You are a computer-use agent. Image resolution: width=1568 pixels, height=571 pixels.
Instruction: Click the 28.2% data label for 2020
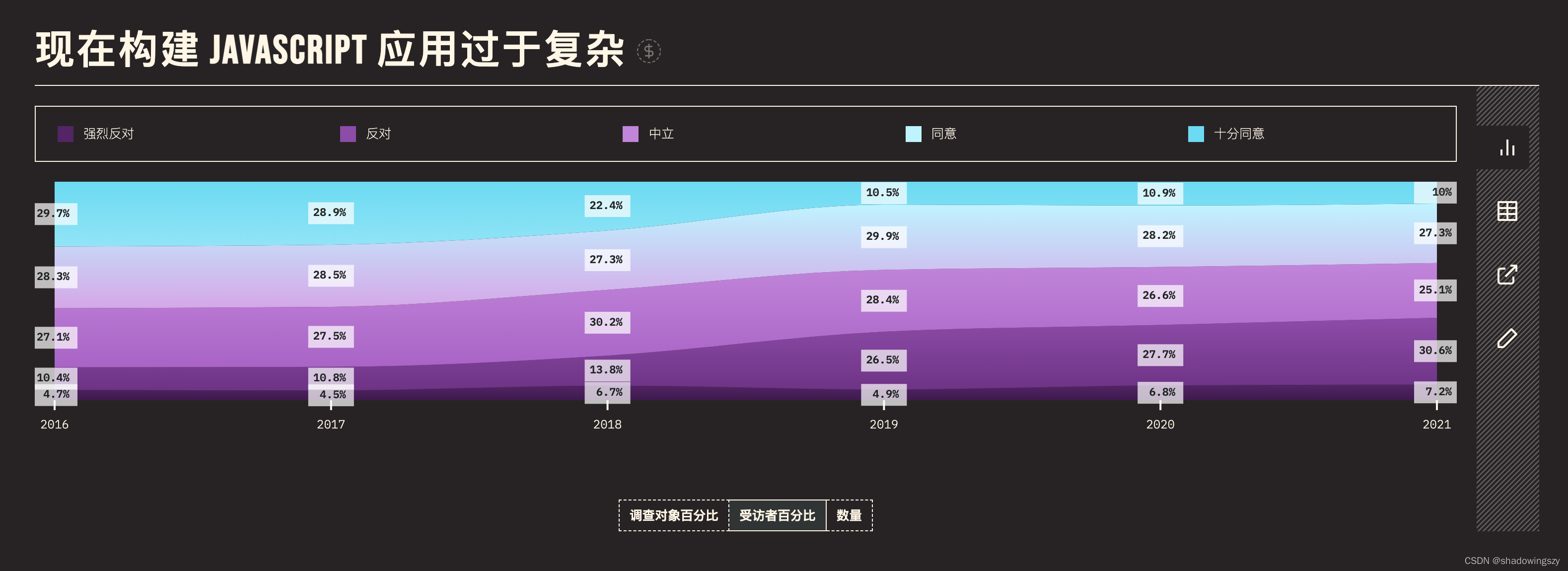point(1159,235)
